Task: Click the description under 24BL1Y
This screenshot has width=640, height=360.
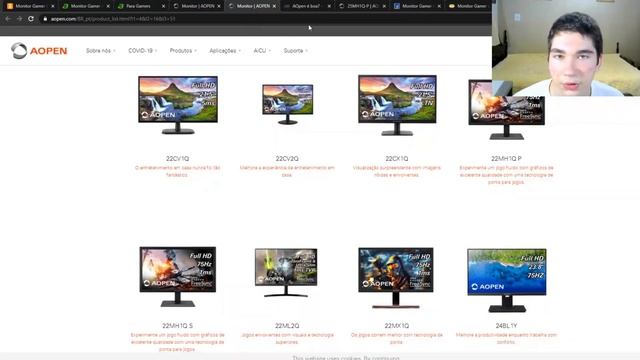Action: point(506,338)
